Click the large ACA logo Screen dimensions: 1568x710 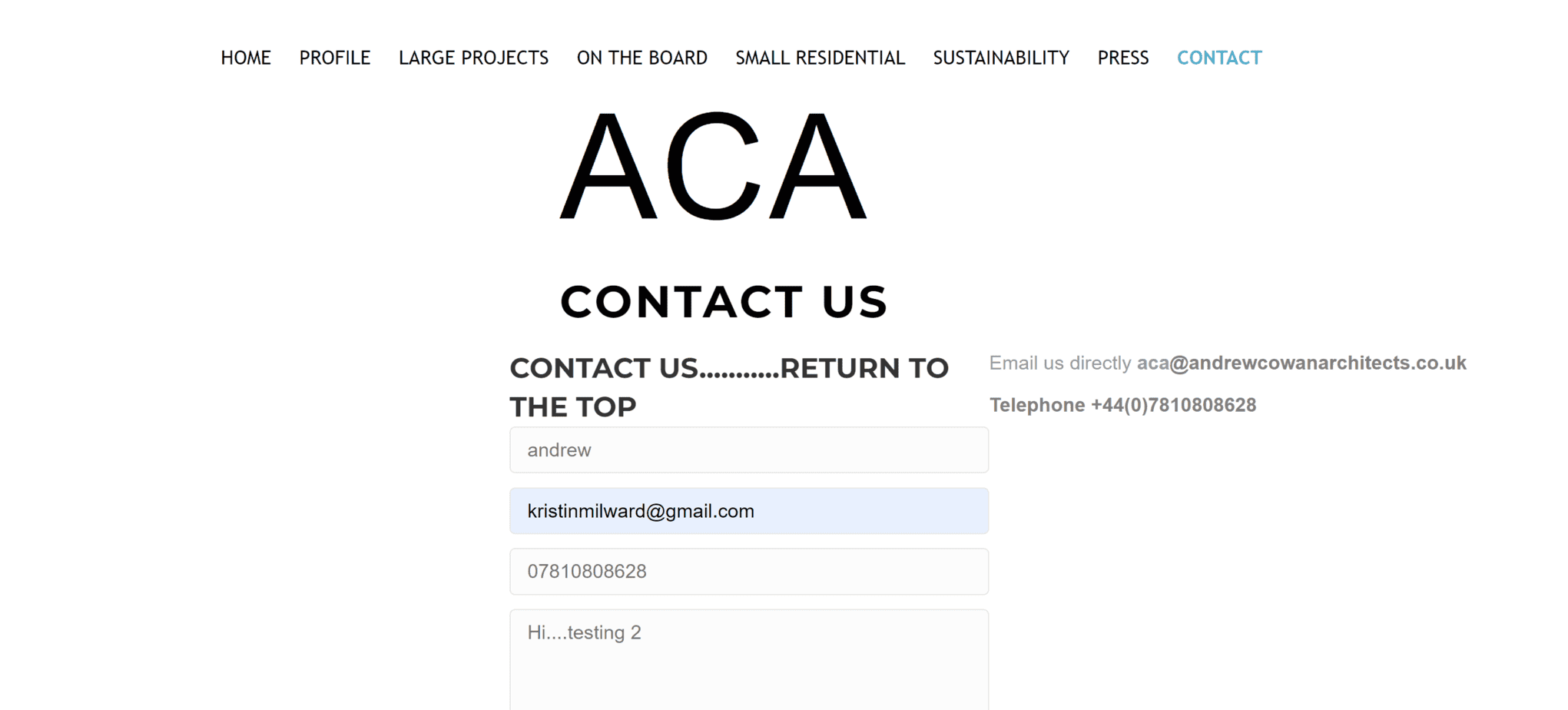pyautogui.click(x=714, y=166)
